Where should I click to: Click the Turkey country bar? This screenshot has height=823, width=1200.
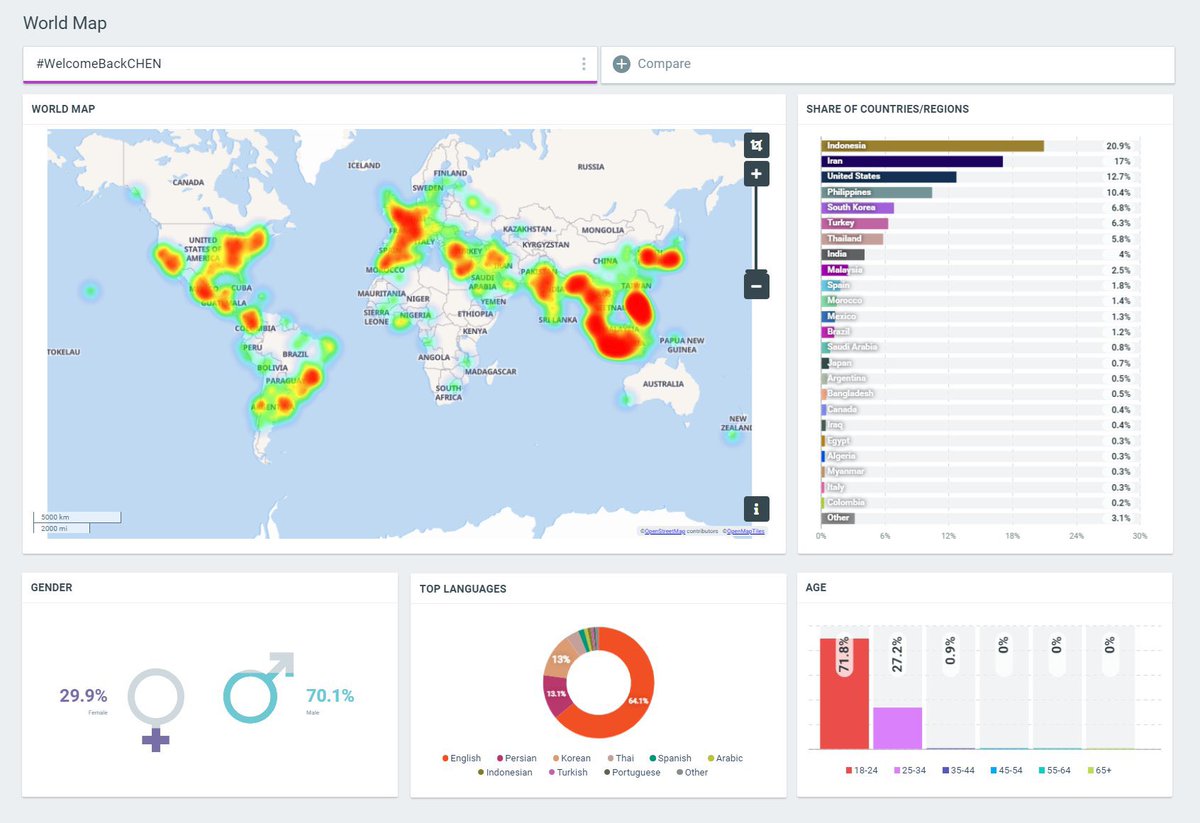(x=854, y=223)
